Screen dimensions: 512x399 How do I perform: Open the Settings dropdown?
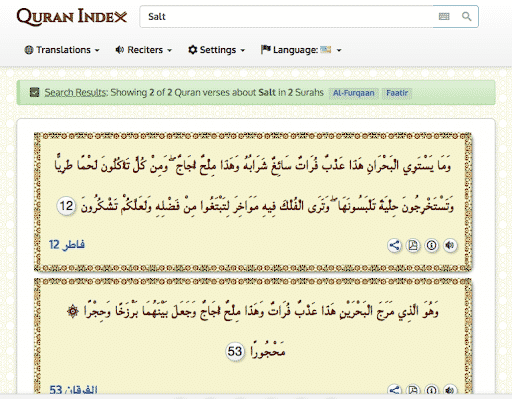point(217,50)
